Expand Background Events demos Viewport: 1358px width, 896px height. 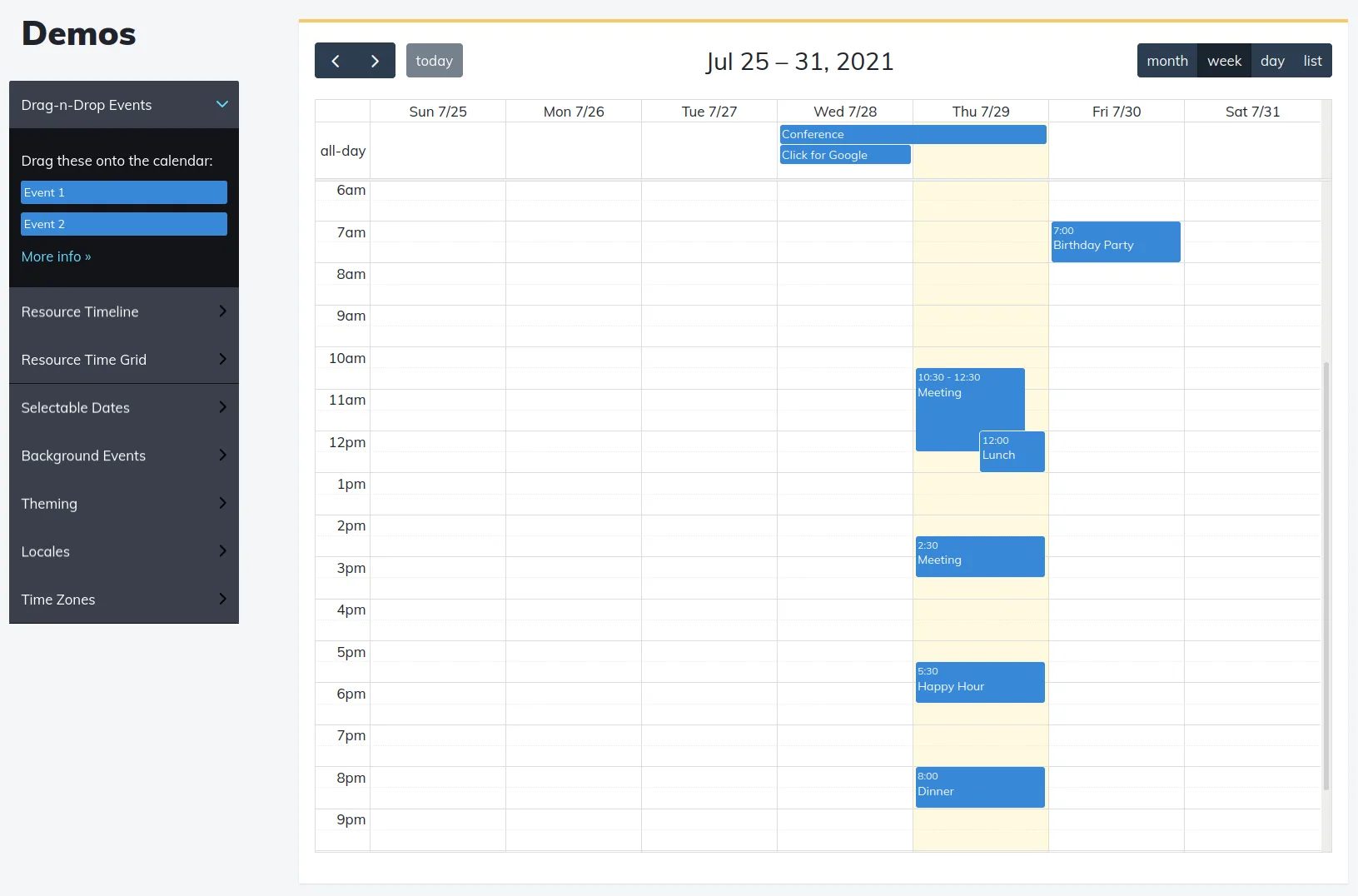point(124,455)
